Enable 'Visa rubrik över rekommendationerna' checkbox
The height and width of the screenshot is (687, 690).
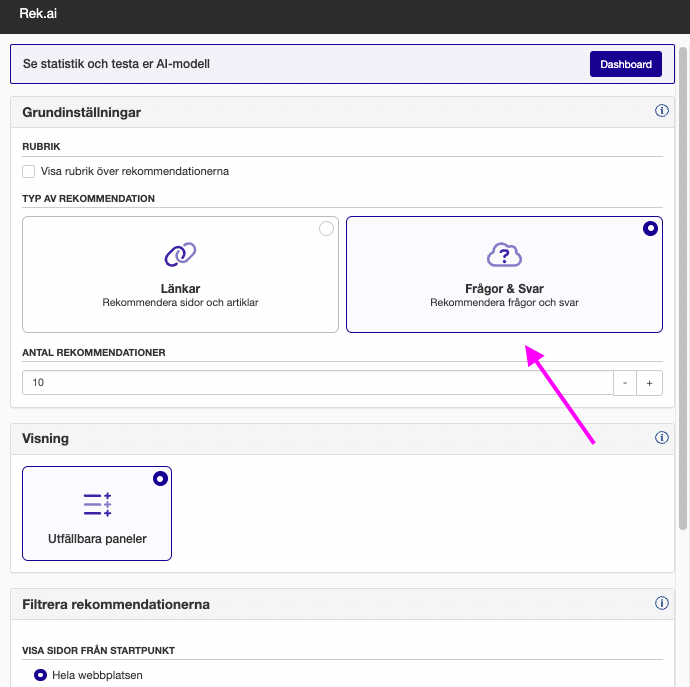pos(29,171)
